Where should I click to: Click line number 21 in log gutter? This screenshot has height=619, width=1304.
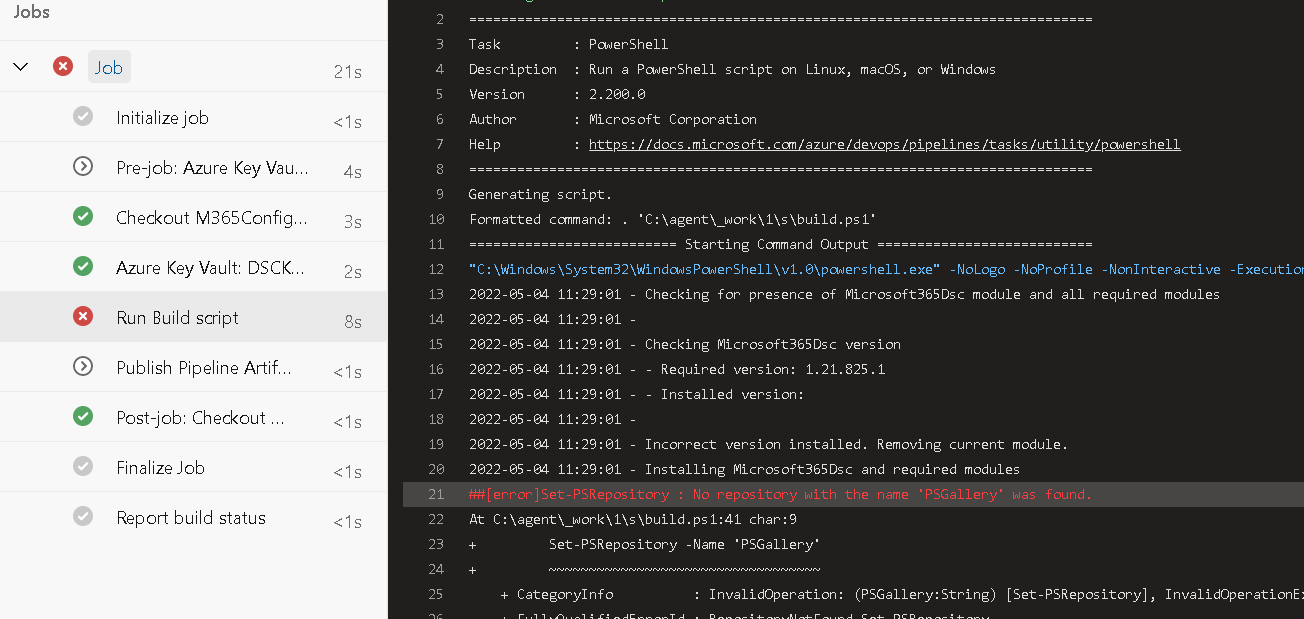[x=435, y=494]
